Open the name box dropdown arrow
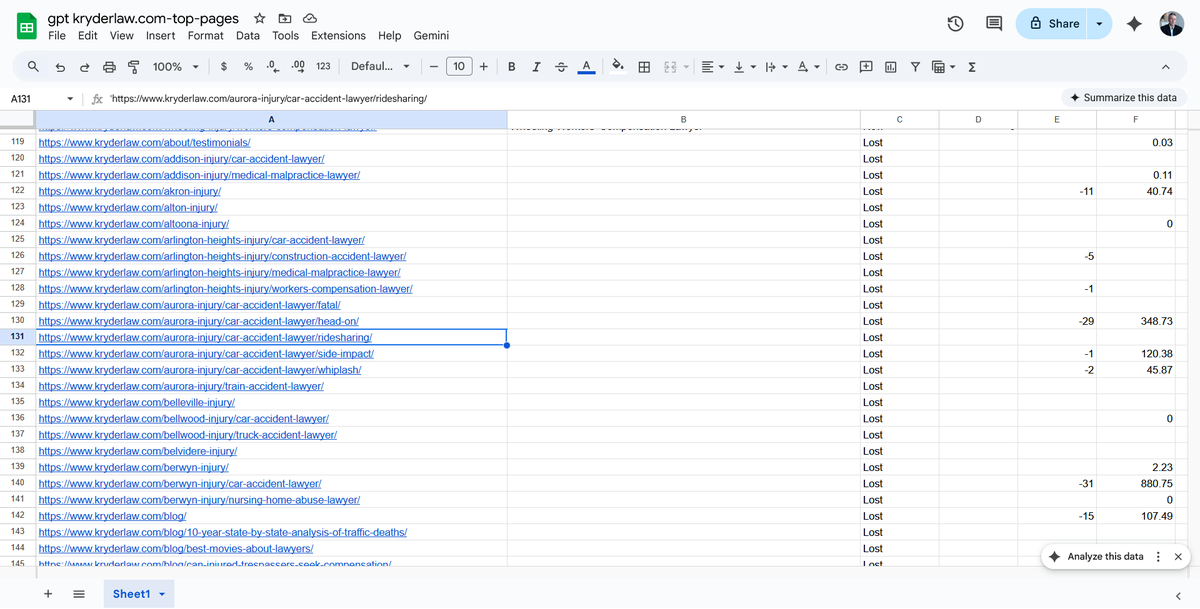Screen dimensions: 1200x609 pyautogui.click(x=70, y=99)
